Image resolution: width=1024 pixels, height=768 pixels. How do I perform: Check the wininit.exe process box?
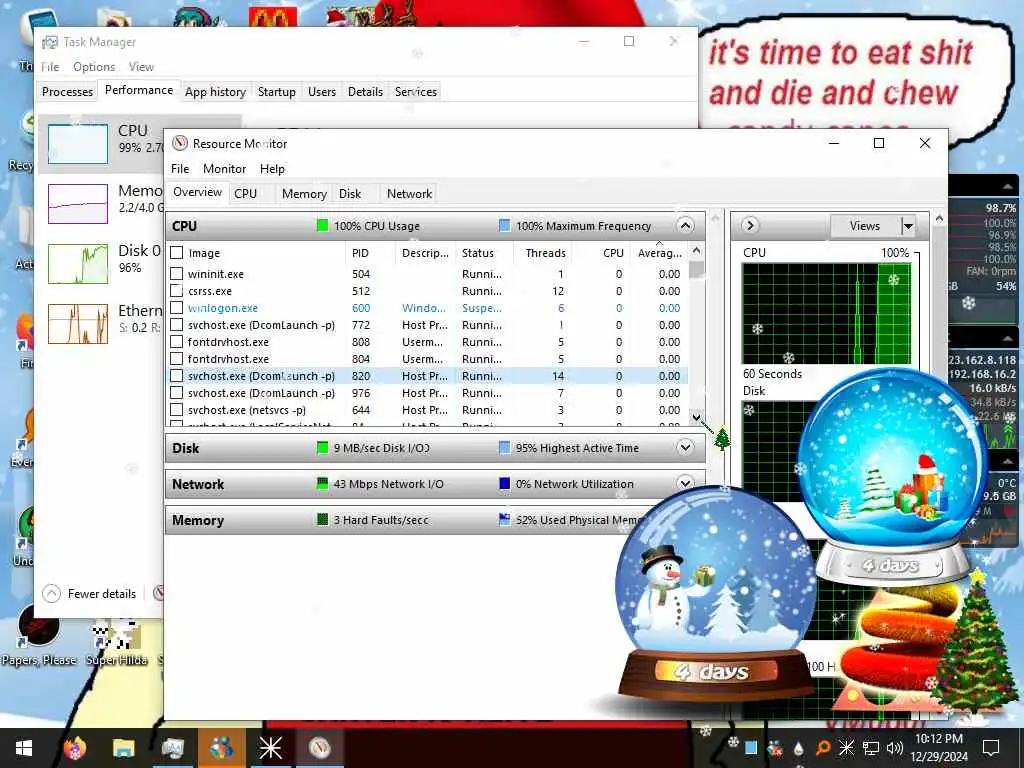tap(176, 274)
